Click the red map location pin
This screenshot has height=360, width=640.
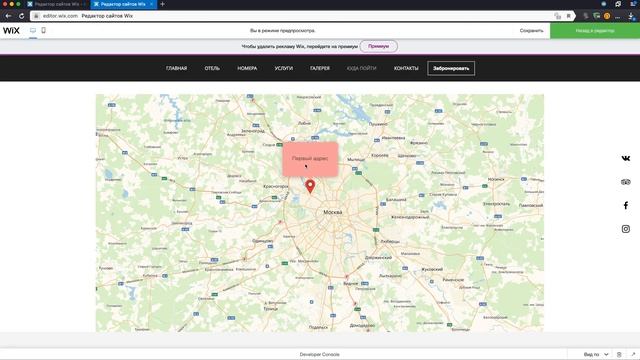click(310, 186)
